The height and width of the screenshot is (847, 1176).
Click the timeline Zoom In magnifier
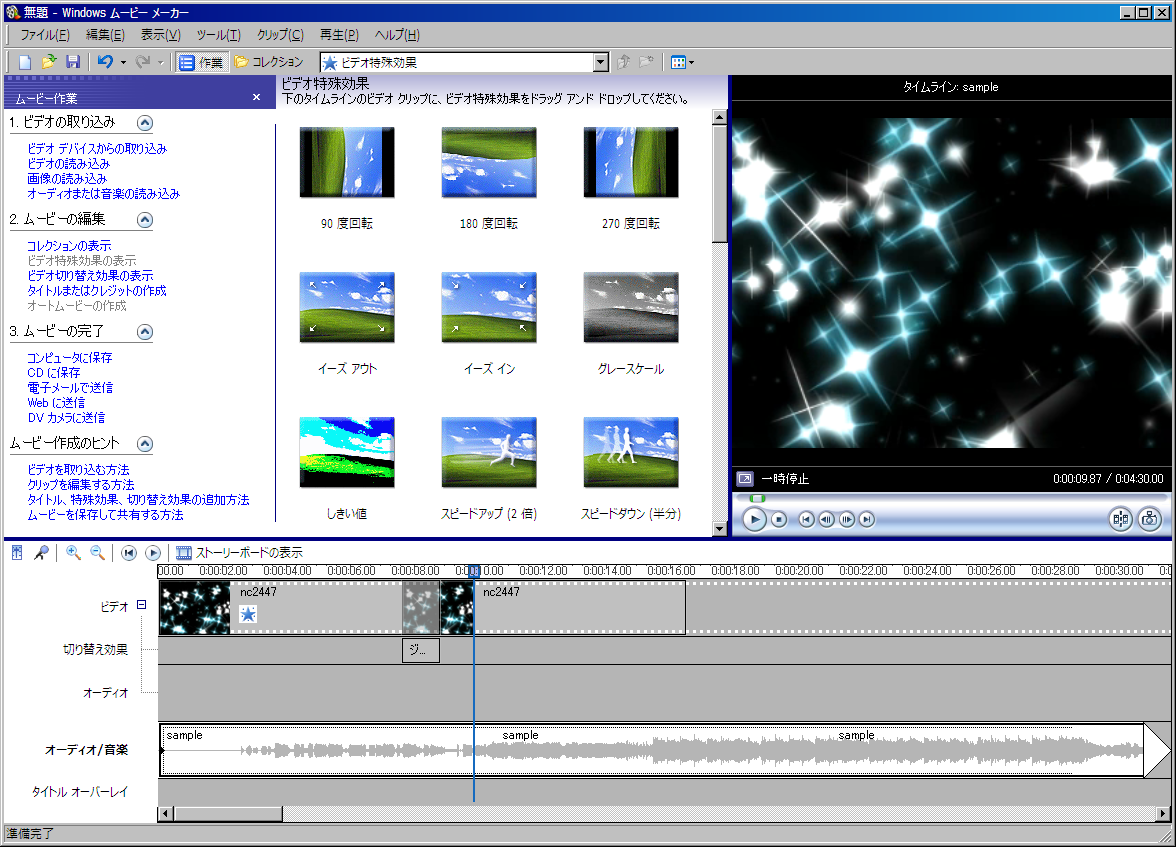click(74, 553)
